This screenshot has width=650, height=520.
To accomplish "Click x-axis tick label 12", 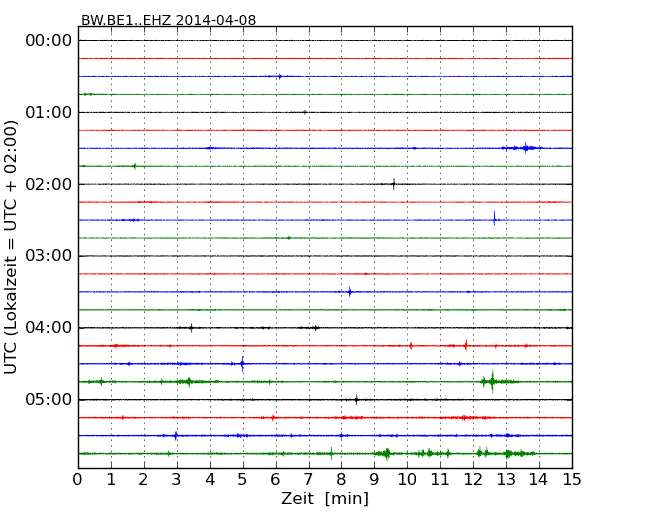I will coord(473,480).
